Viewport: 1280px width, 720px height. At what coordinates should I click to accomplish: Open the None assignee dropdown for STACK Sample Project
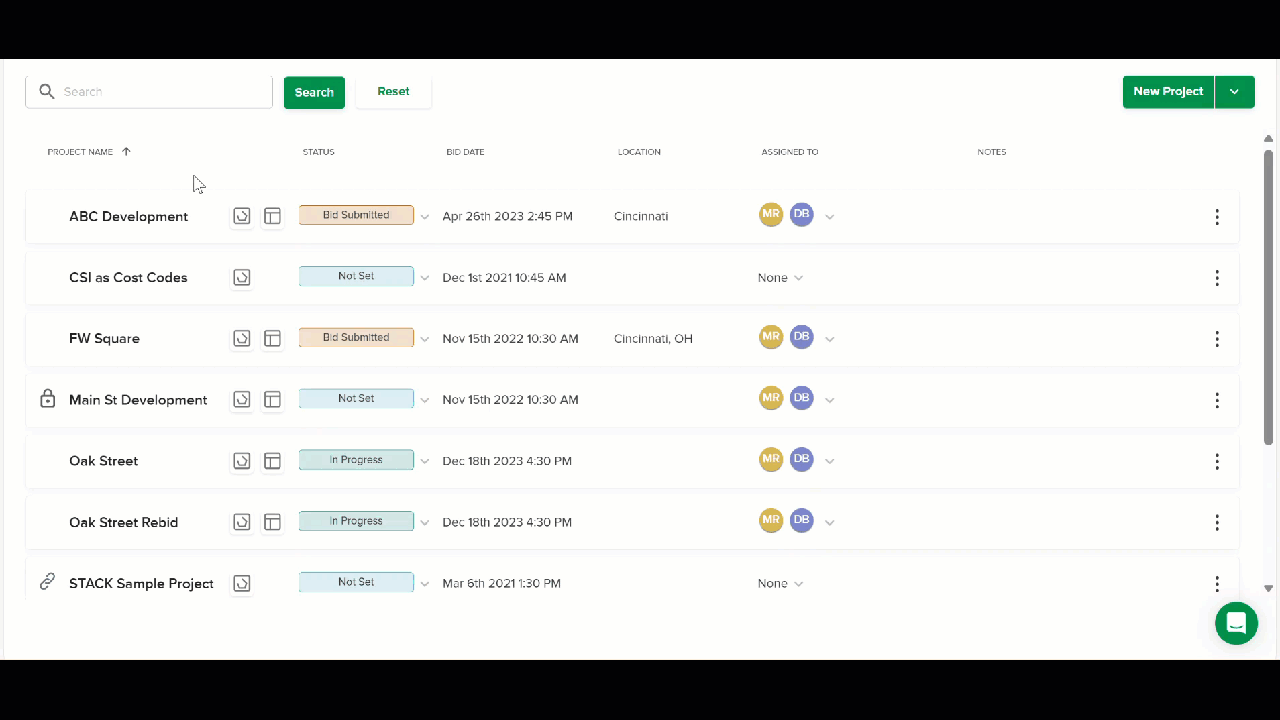click(780, 583)
